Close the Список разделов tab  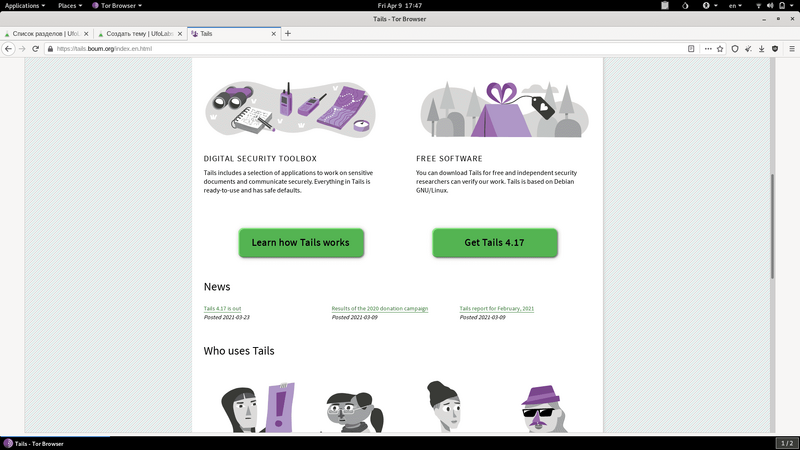tap(86, 34)
